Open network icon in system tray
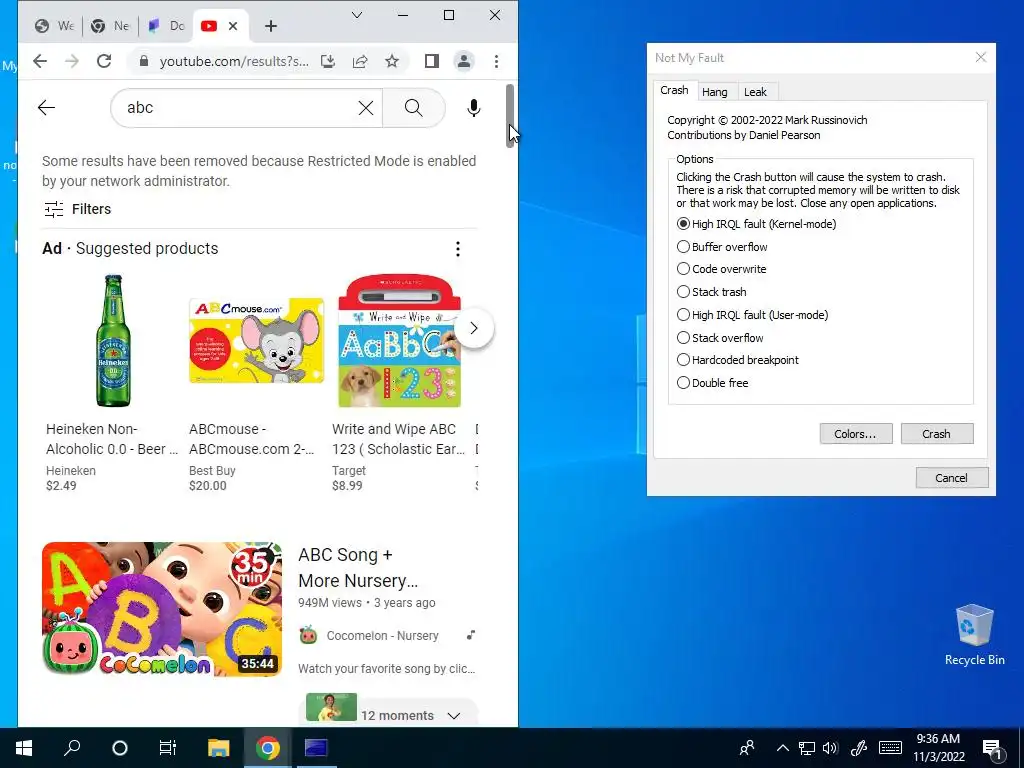The width and height of the screenshot is (1024, 768). [807, 748]
